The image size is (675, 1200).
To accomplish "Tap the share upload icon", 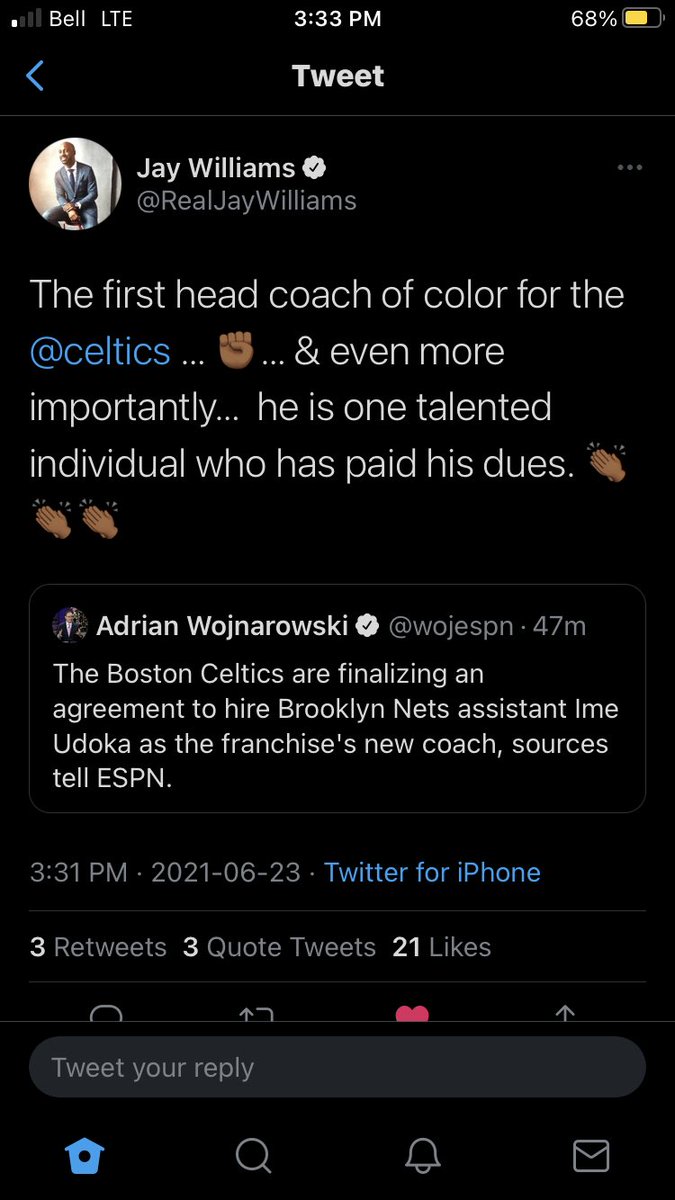I will [x=565, y=1012].
